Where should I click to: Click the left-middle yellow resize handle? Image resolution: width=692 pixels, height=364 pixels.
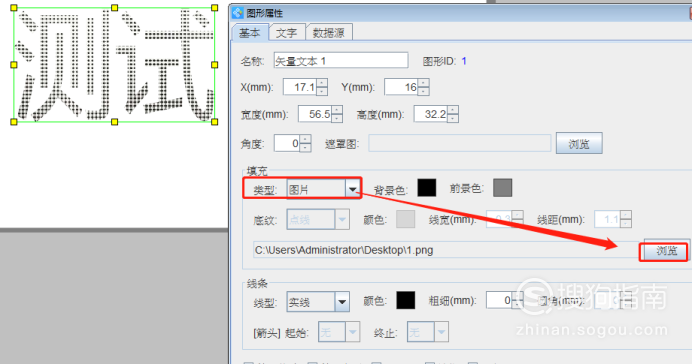[x=14, y=65]
